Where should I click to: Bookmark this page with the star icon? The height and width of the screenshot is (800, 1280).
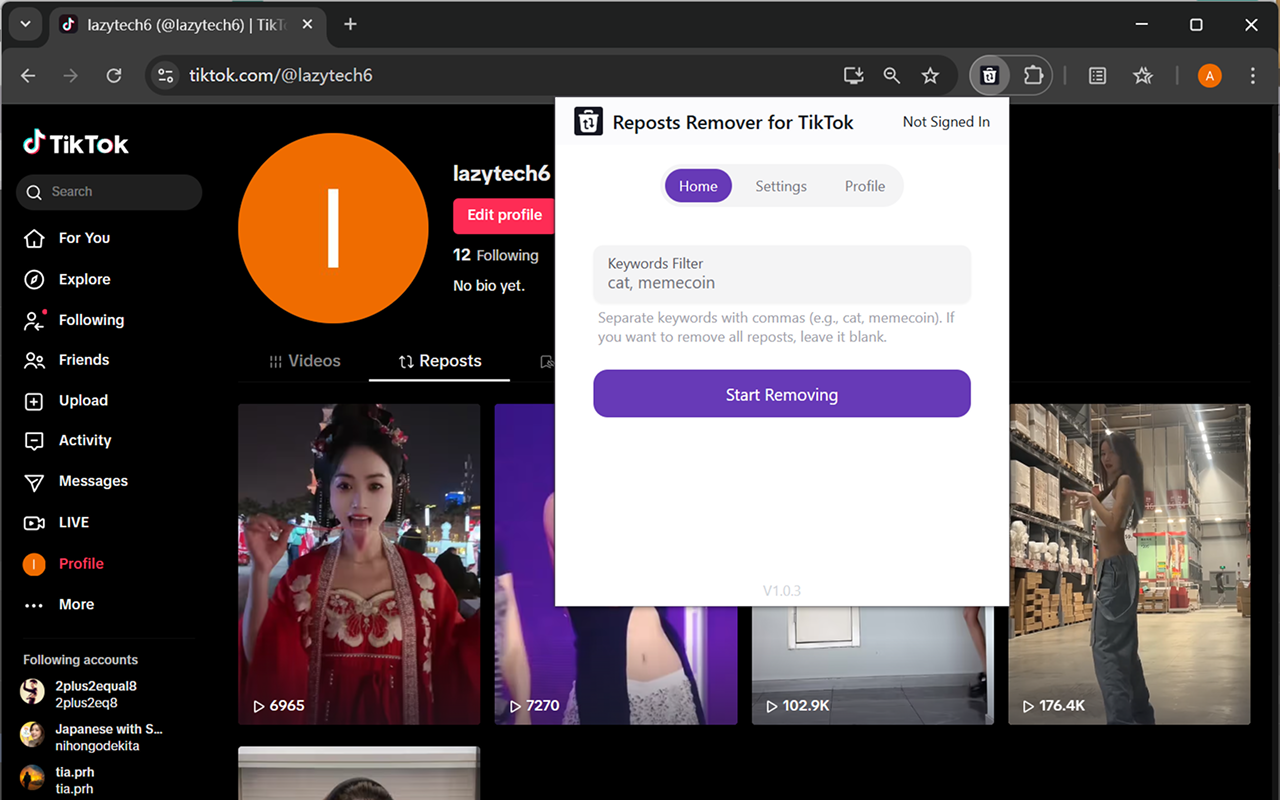930,76
